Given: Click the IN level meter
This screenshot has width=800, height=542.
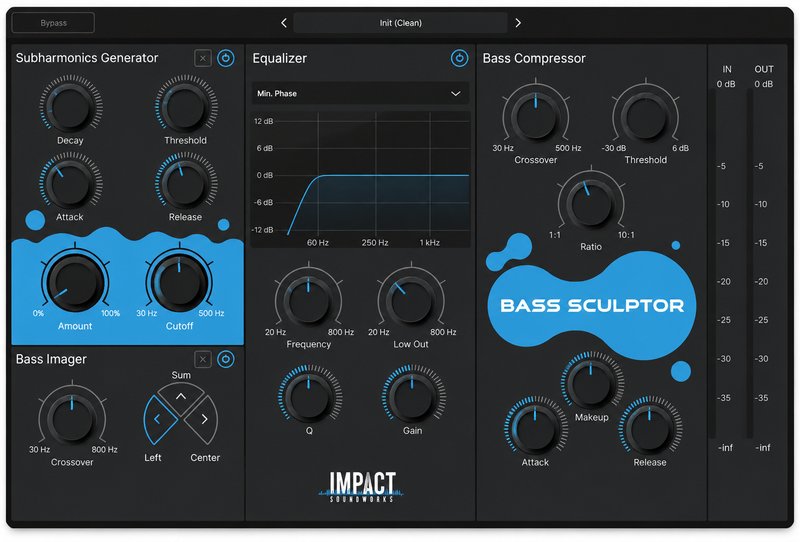Looking at the screenshot, I should pyautogui.click(x=713, y=263).
